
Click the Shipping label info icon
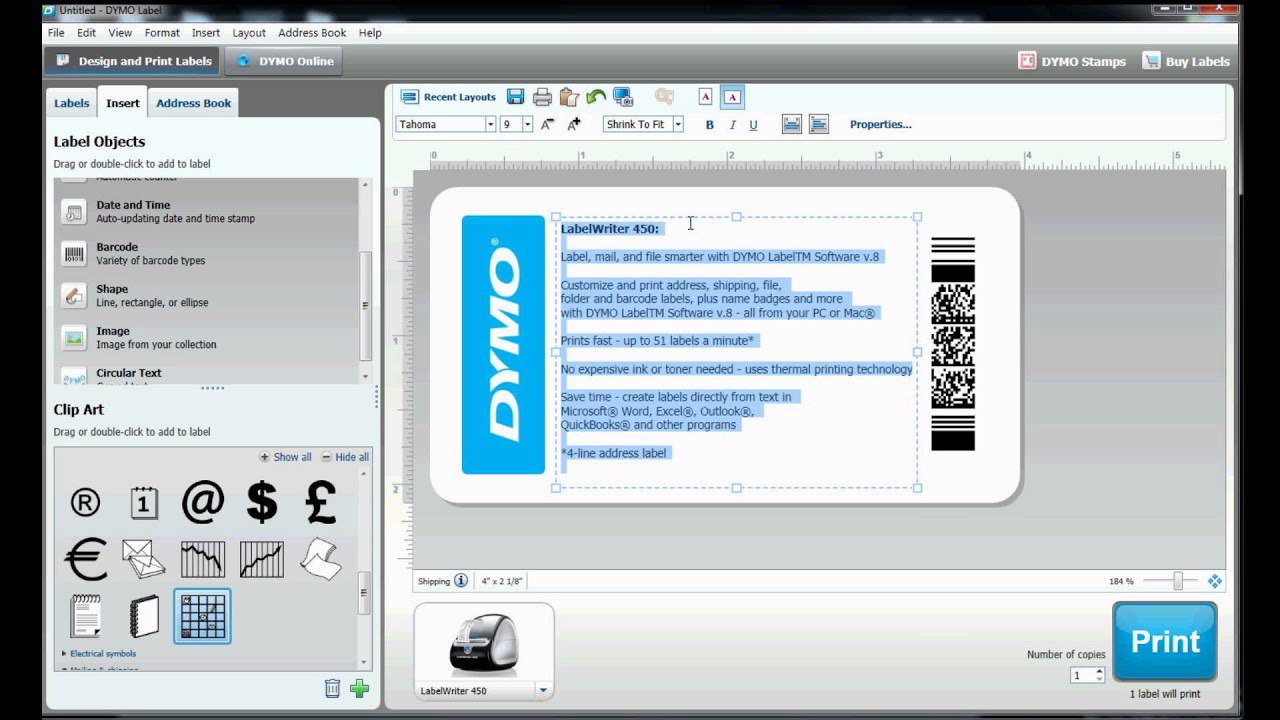pyautogui.click(x=461, y=581)
